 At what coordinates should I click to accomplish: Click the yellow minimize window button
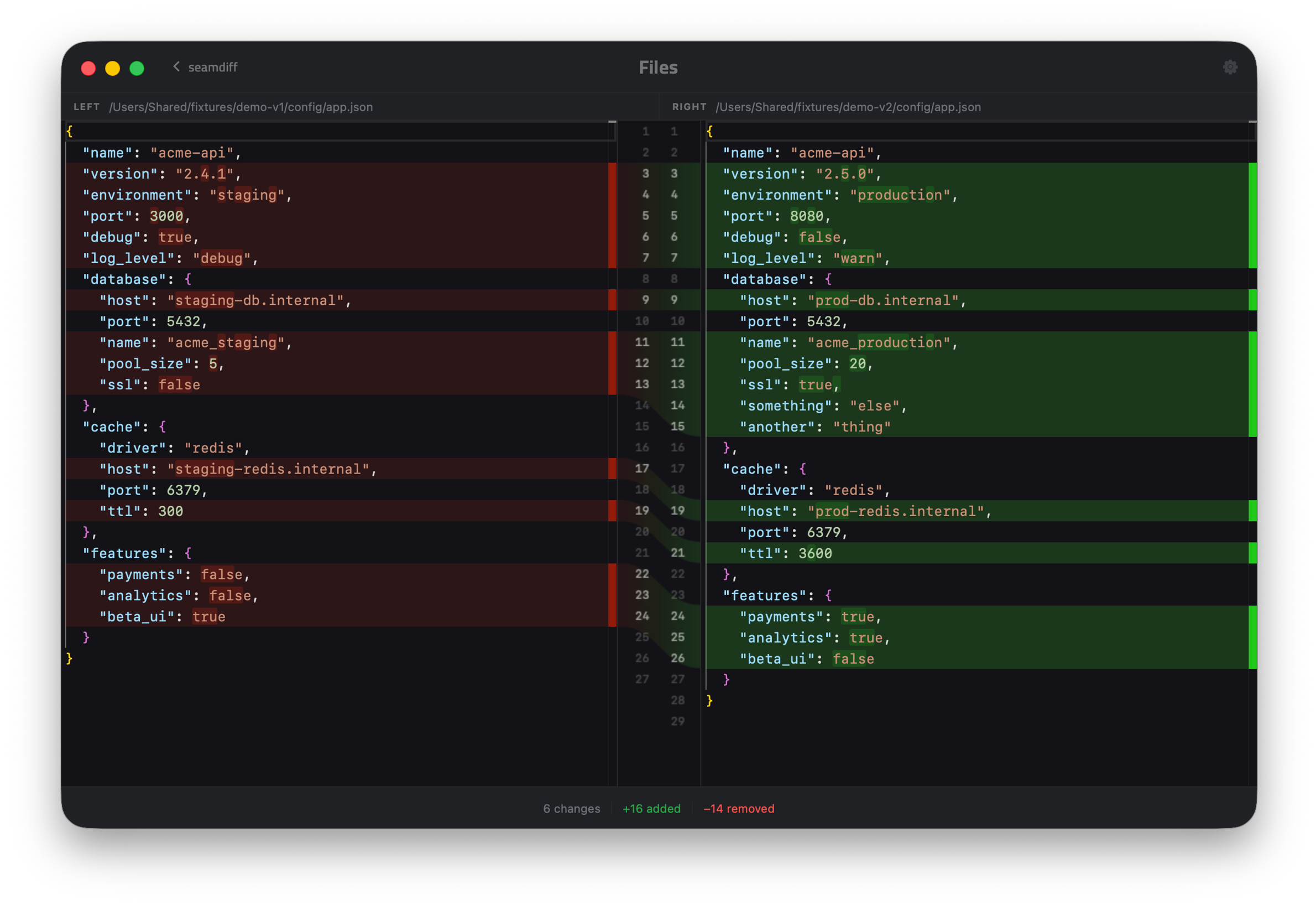click(112, 68)
